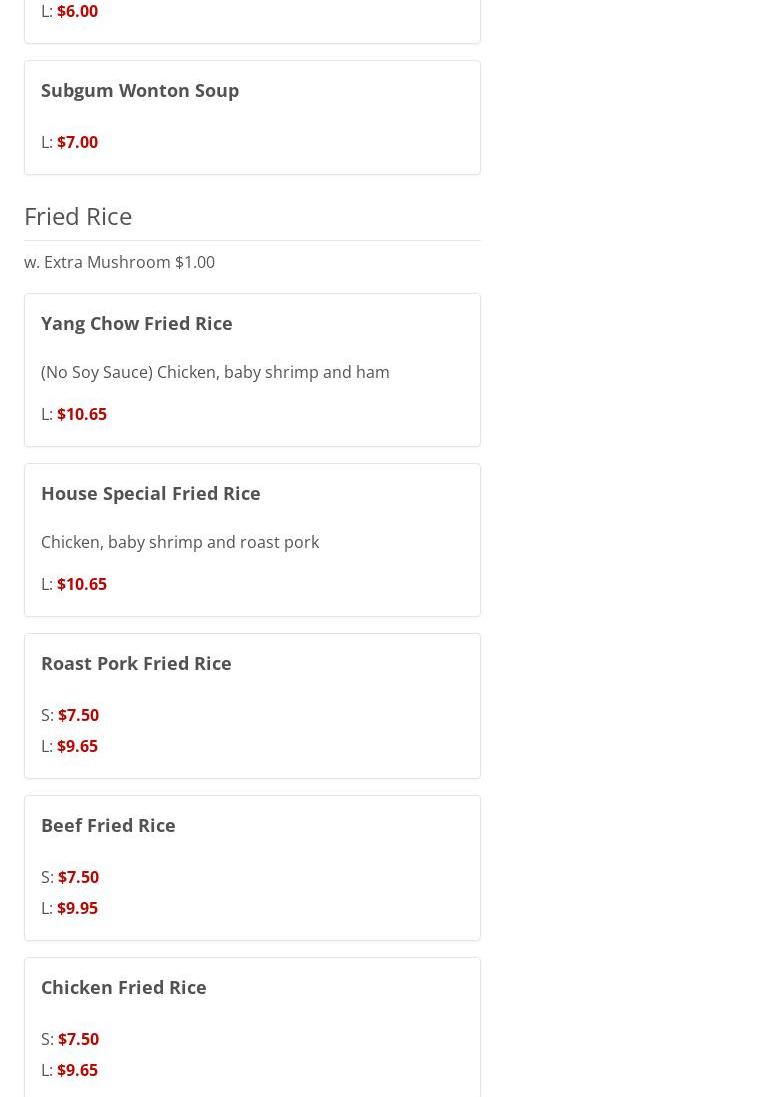Click the Yang Chow Fried Rice description text
Image resolution: width=770 pixels, height=1097 pixels.
point(215,372)
